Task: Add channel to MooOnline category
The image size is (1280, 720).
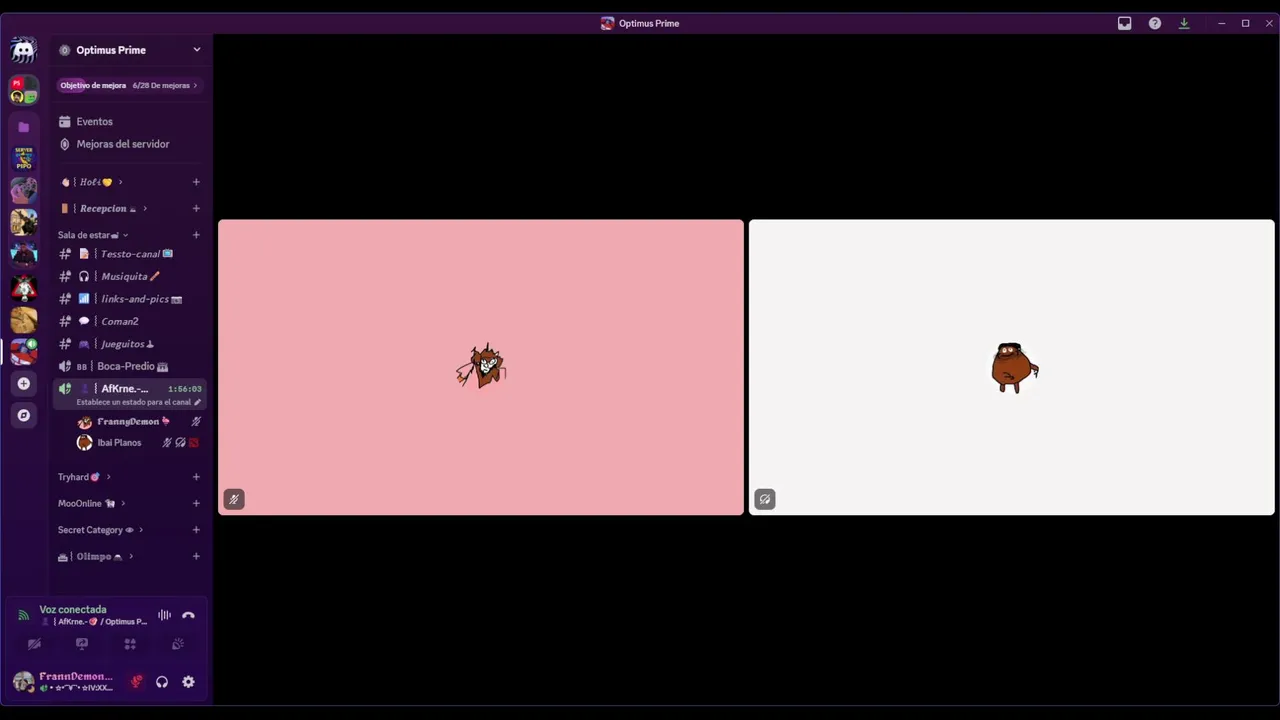Action: [x=196, y=503]
